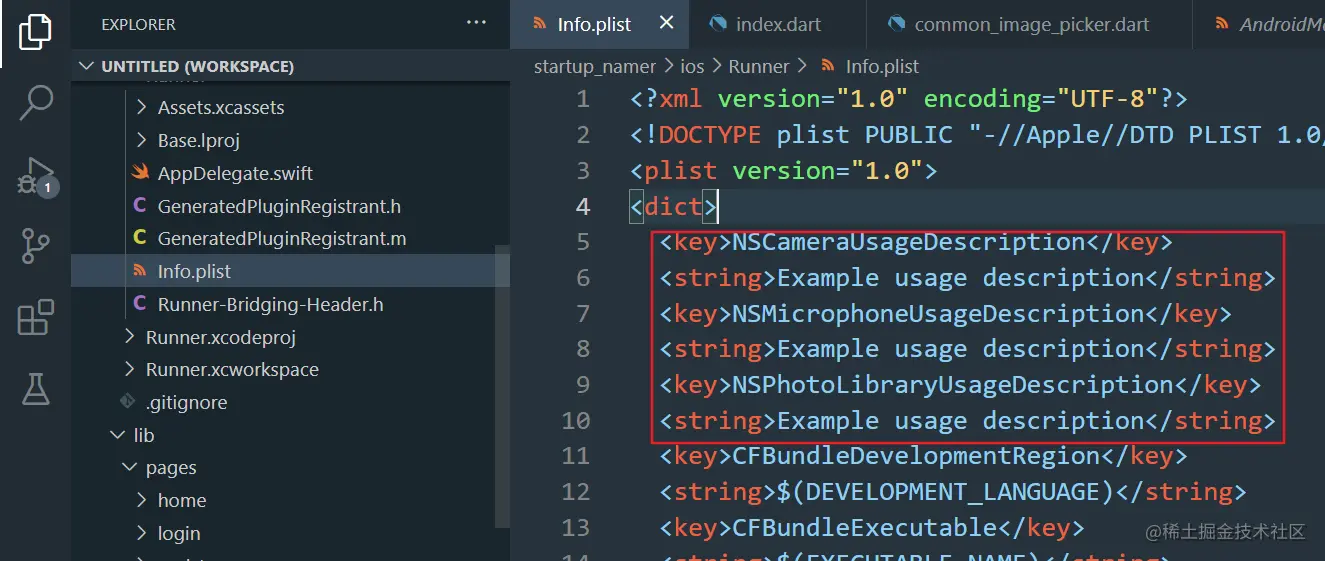Collapse the UNTITLED (WORKSPACE) section
Viewport: 1325px width, 561px height.
(86, 67)
